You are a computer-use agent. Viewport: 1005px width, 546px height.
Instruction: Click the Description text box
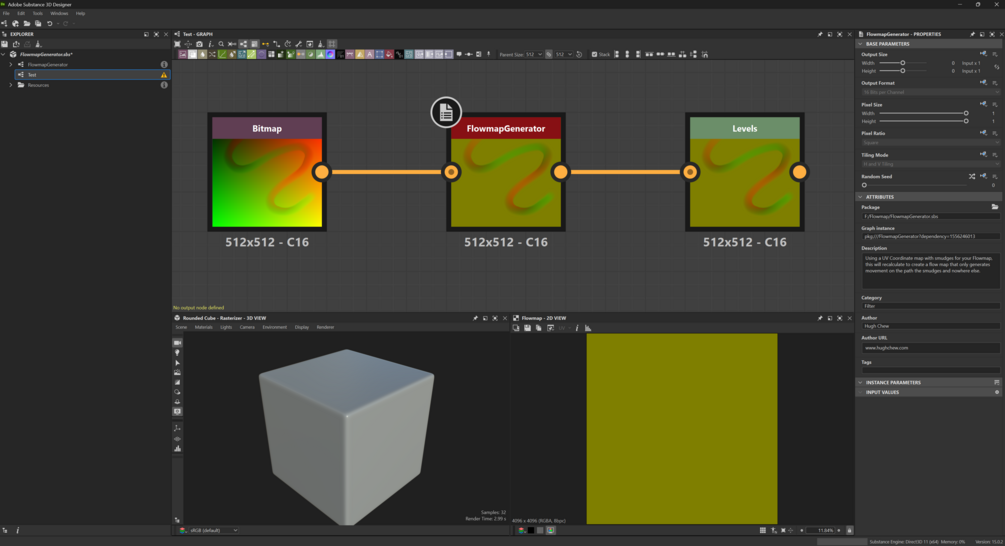click(x=930, y=270)
